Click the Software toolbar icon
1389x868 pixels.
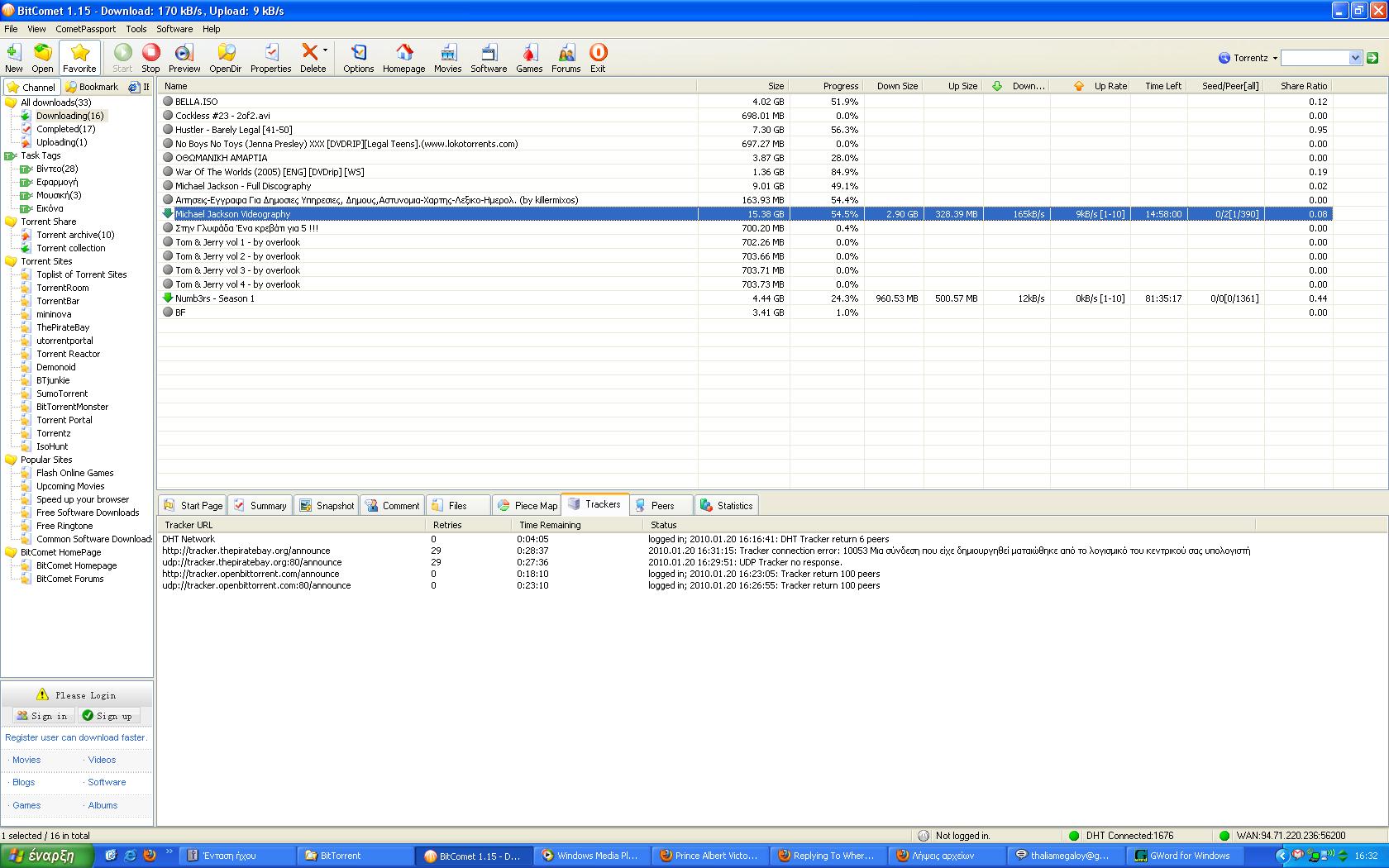coord(489,58)
